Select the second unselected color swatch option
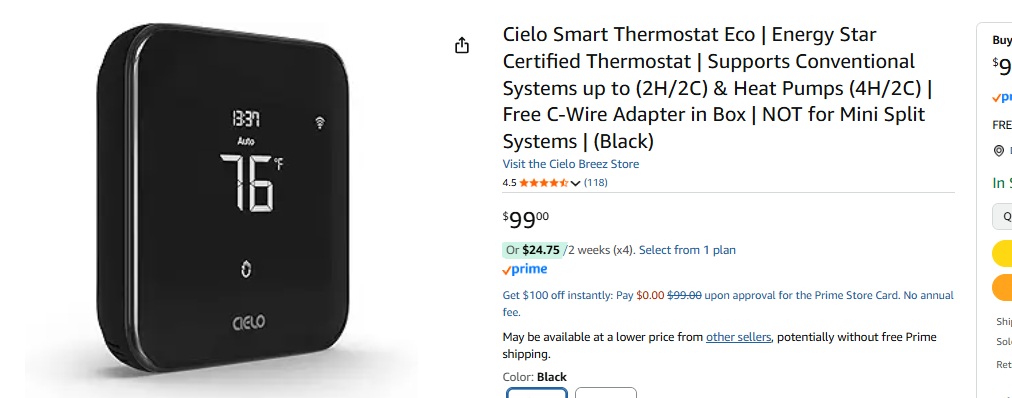Image resolution: width=1012 pixels, height=398 pixels. (x=605, y=392)
